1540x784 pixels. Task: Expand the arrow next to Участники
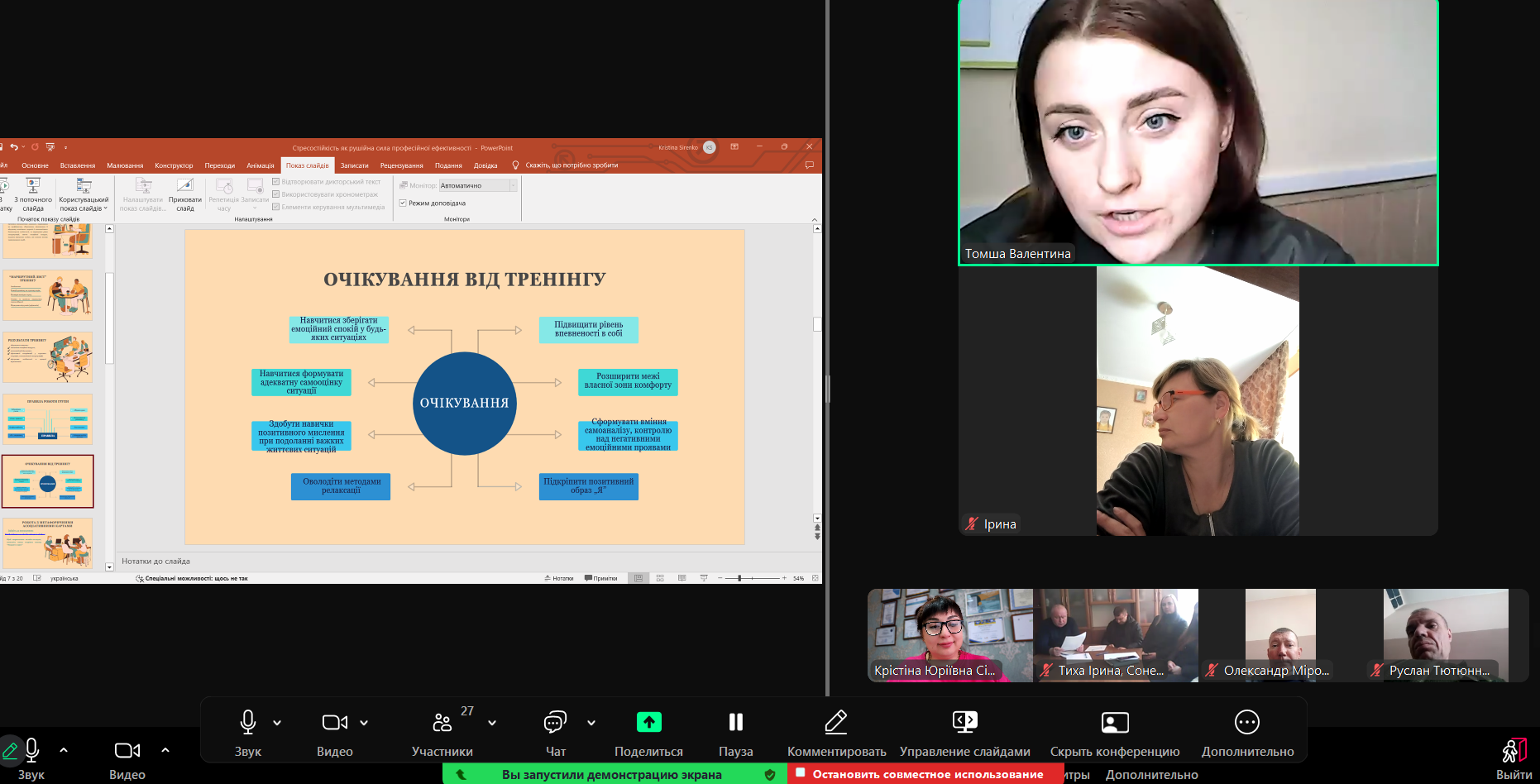pos(492,723)
